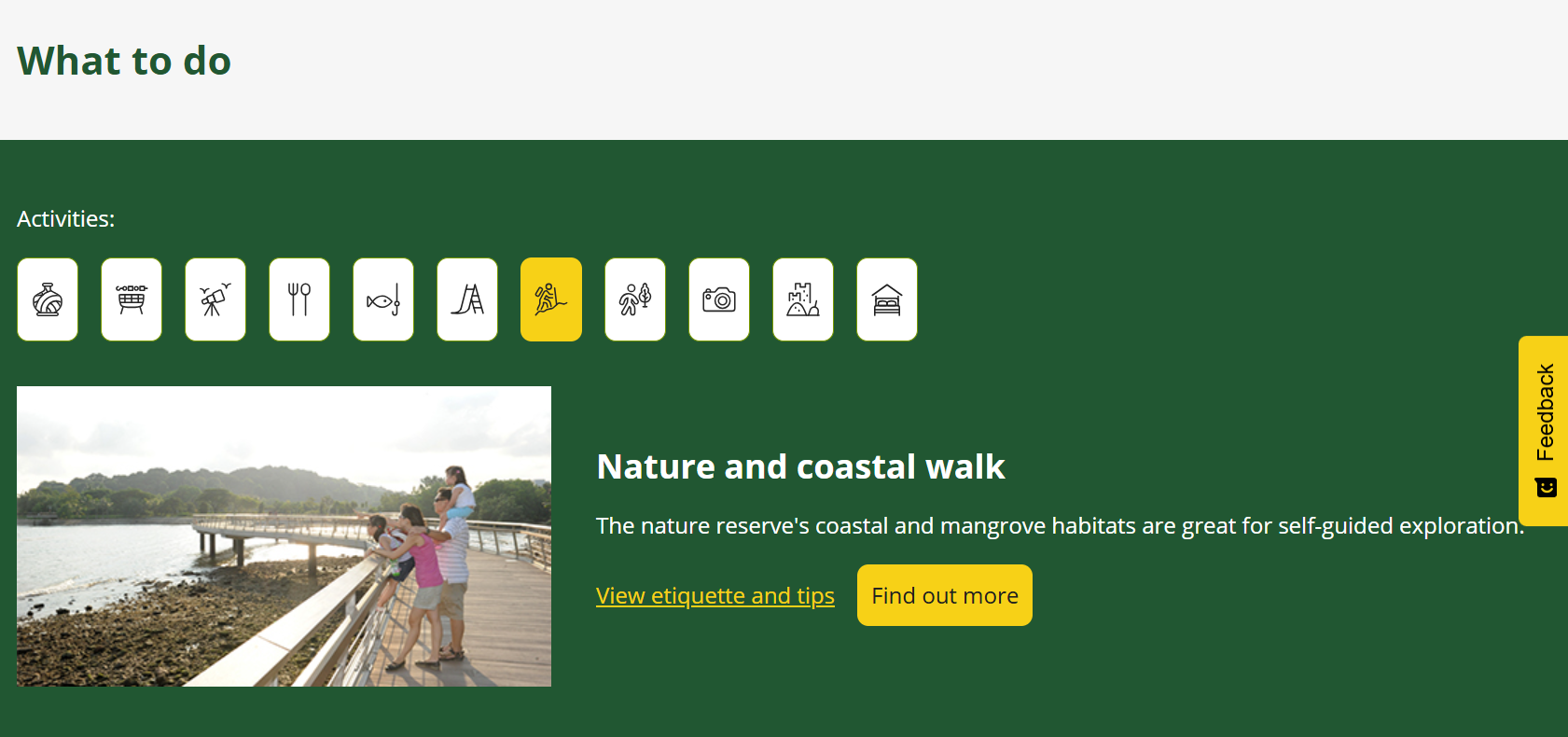Select the dining fork and spoon icon

299,299
